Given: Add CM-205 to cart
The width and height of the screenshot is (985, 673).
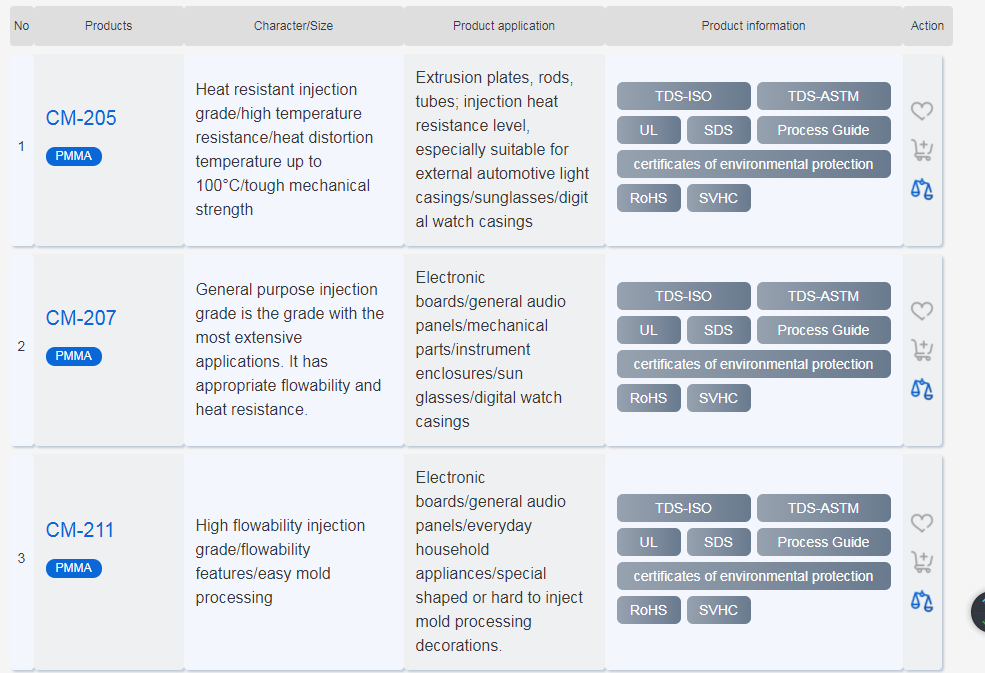Looking at the screenshot, I should click(921, 150).
